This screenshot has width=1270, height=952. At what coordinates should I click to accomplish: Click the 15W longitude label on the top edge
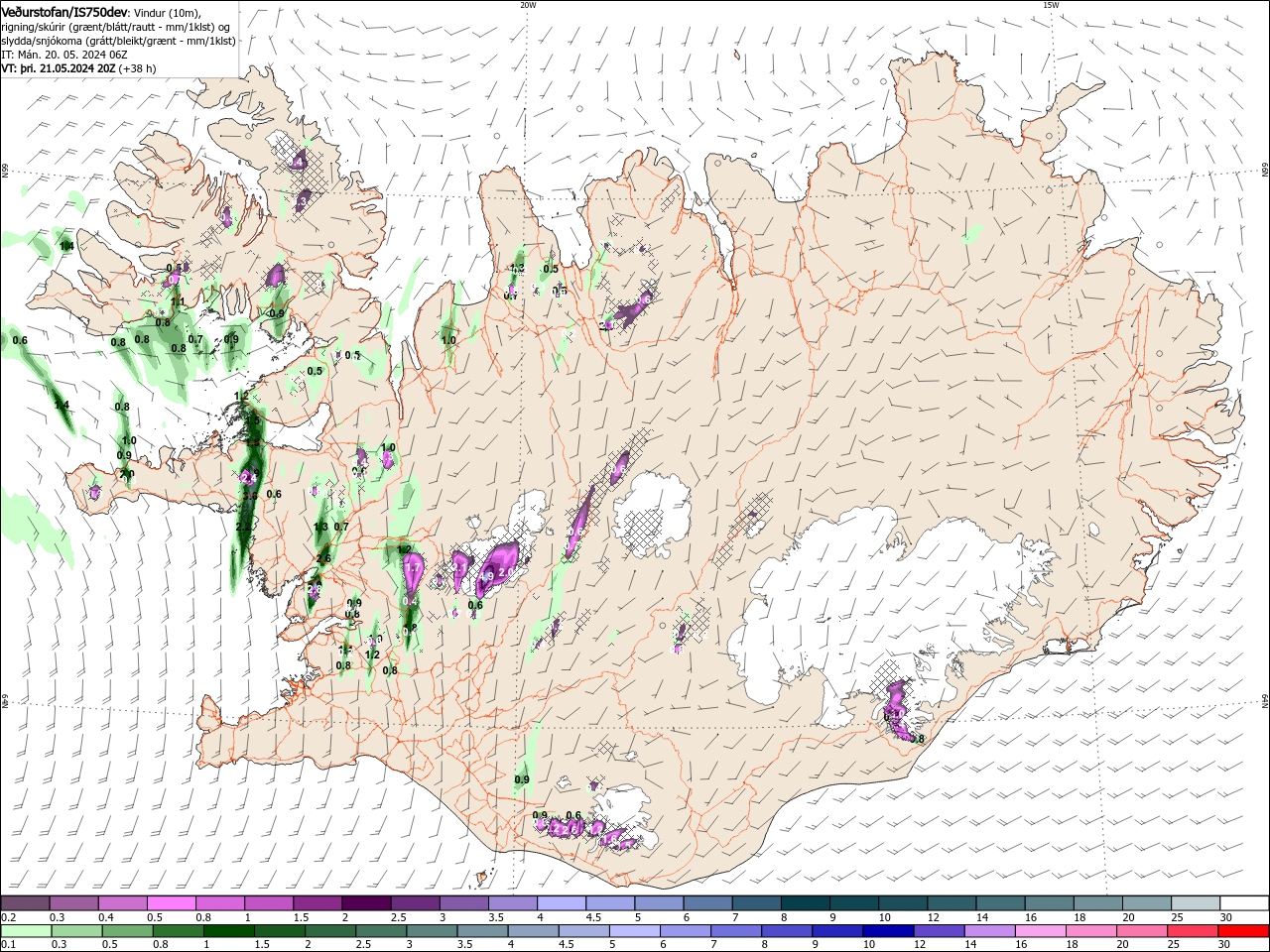(1051, 5)
